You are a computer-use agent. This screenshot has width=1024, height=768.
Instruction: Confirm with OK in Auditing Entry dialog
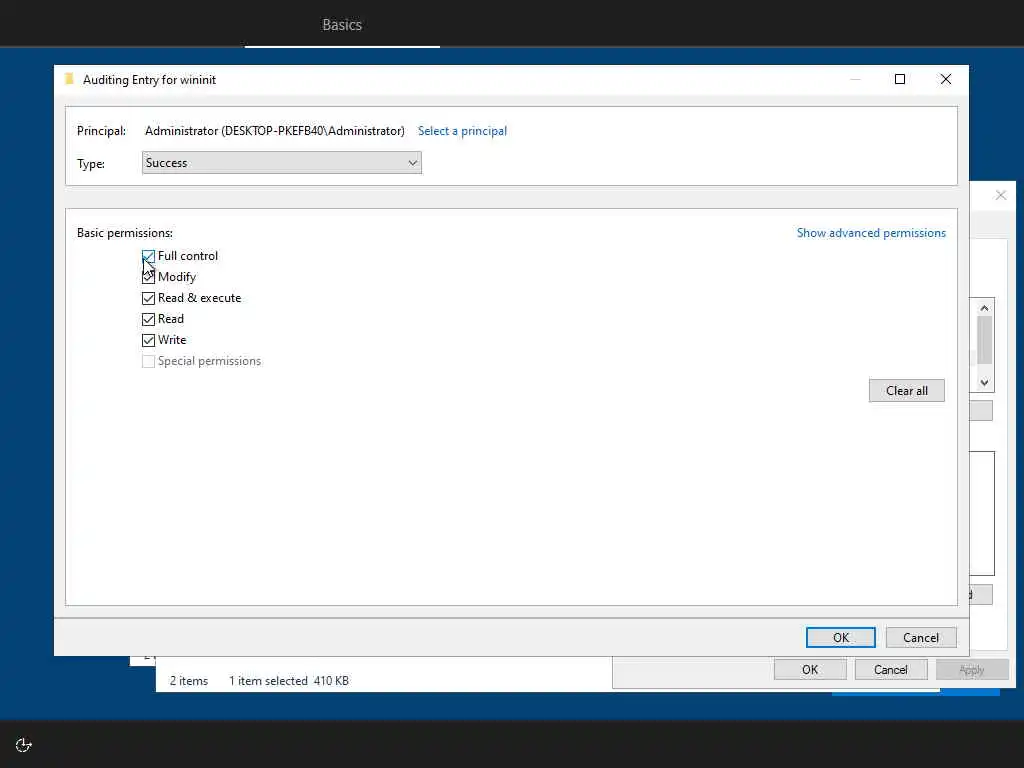[x=840, y=637]
